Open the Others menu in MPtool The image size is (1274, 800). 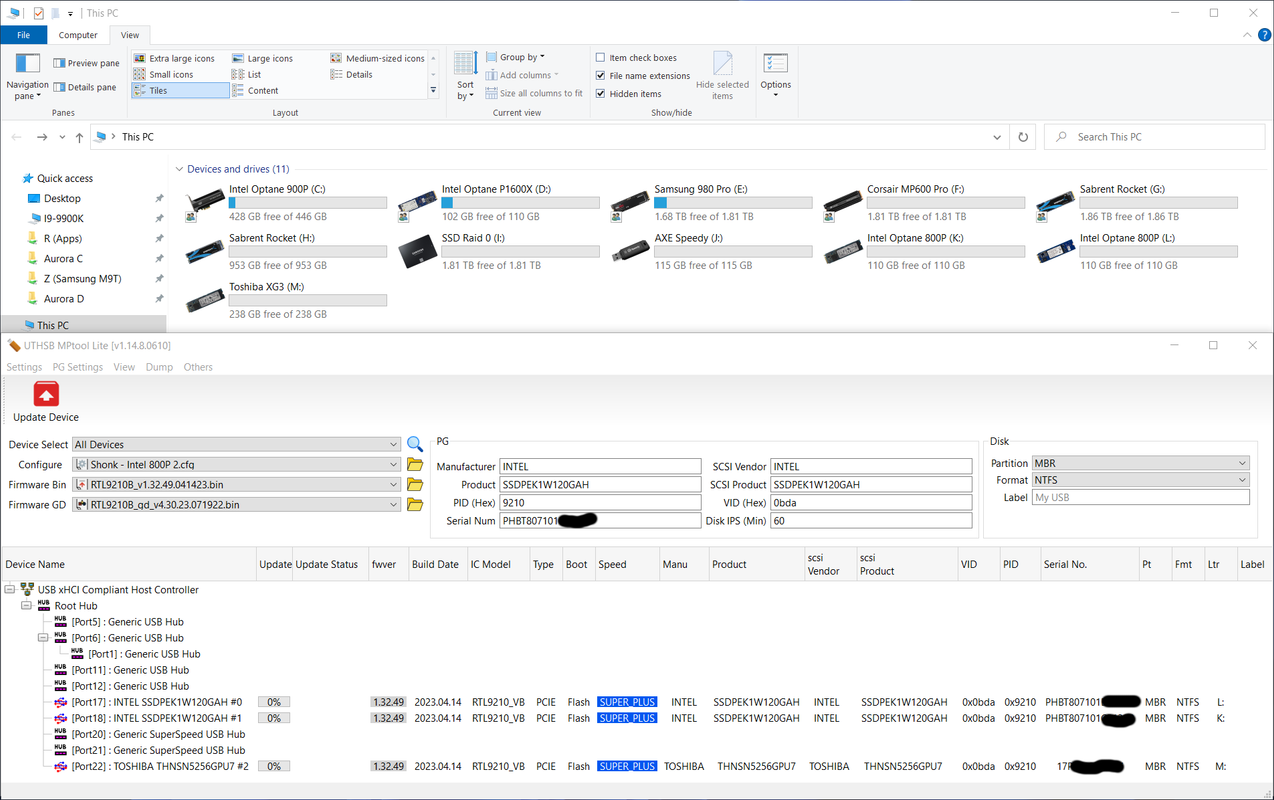coord(198,367)
